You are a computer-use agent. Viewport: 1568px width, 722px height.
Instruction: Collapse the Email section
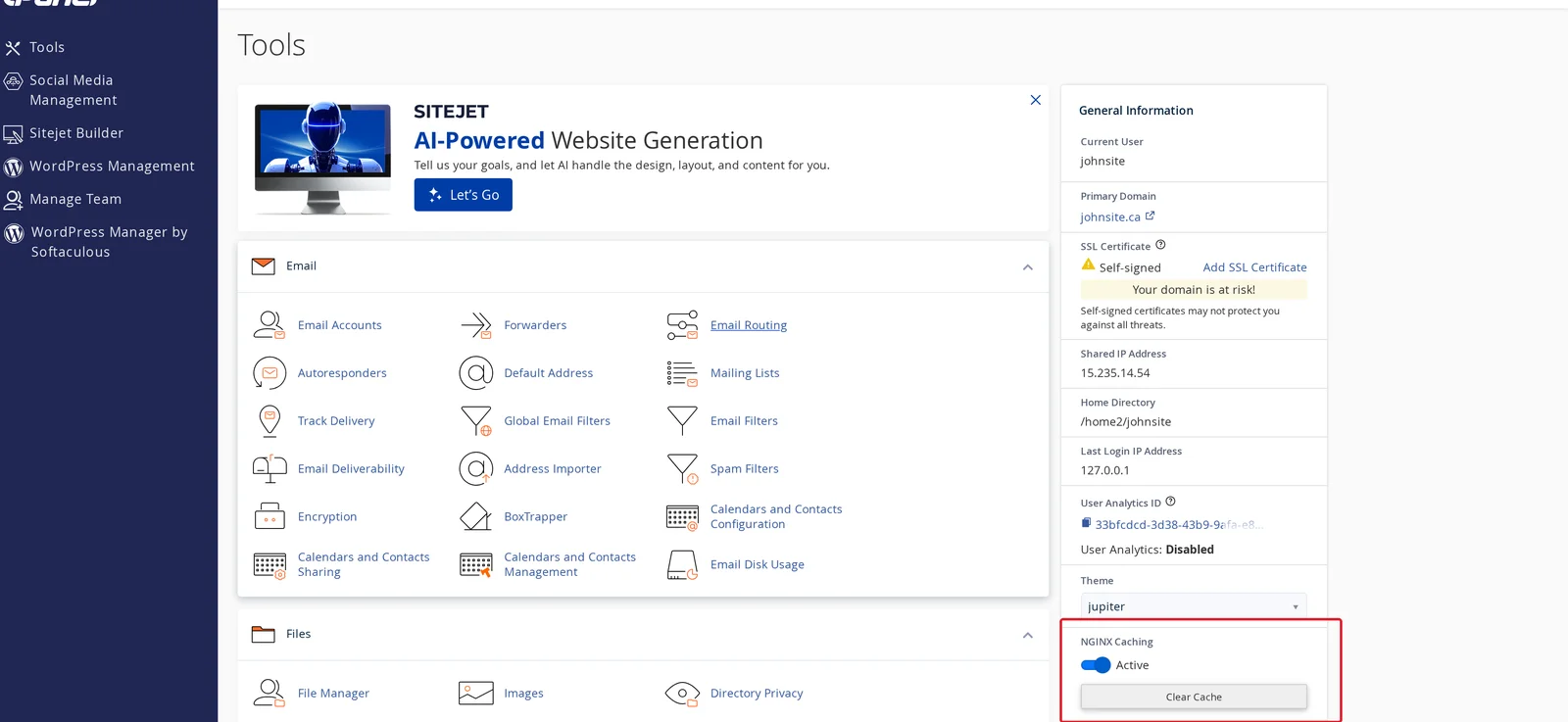[1028, 266]
